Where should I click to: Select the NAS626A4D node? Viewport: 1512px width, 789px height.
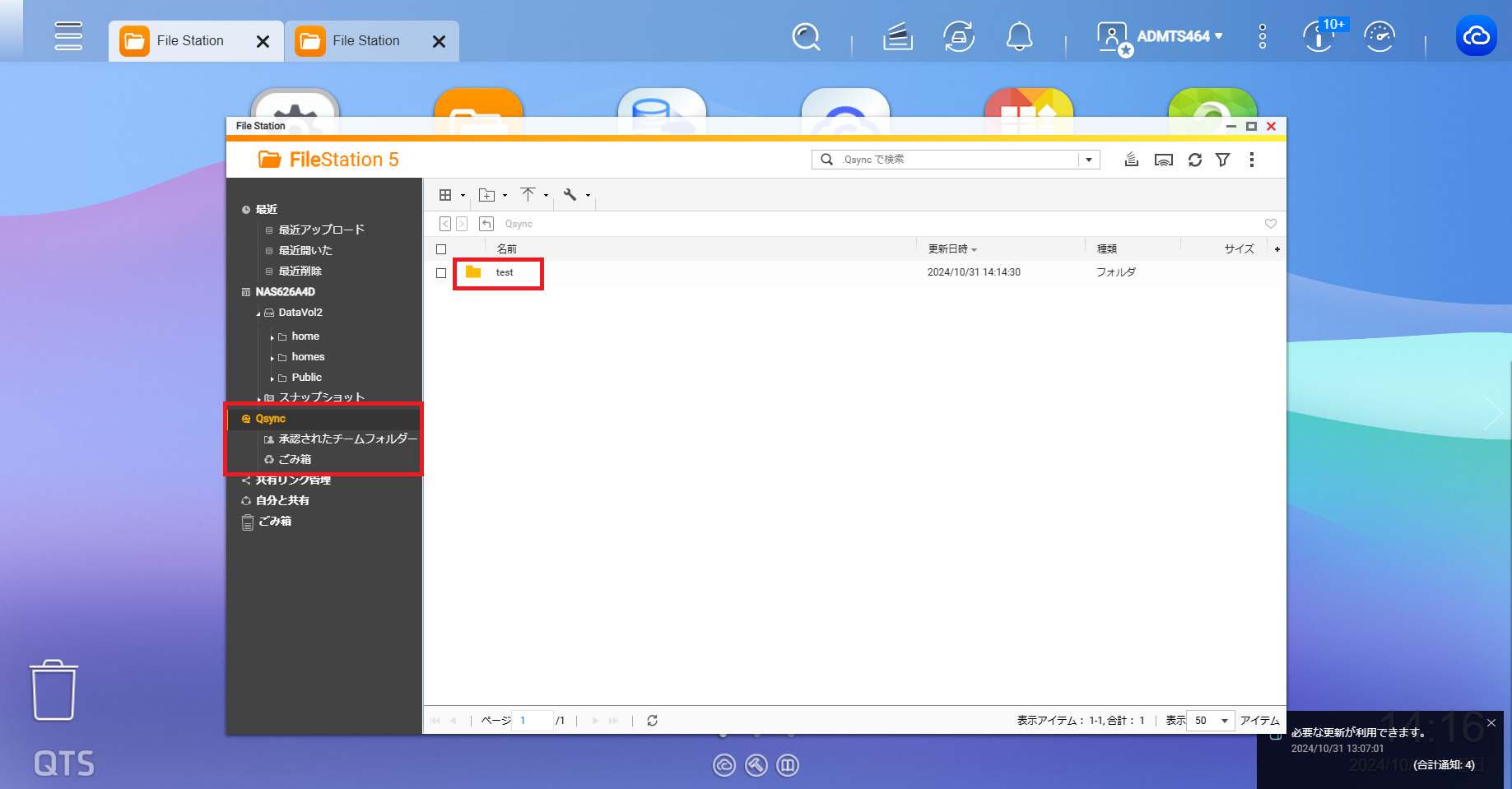[285, 292]
